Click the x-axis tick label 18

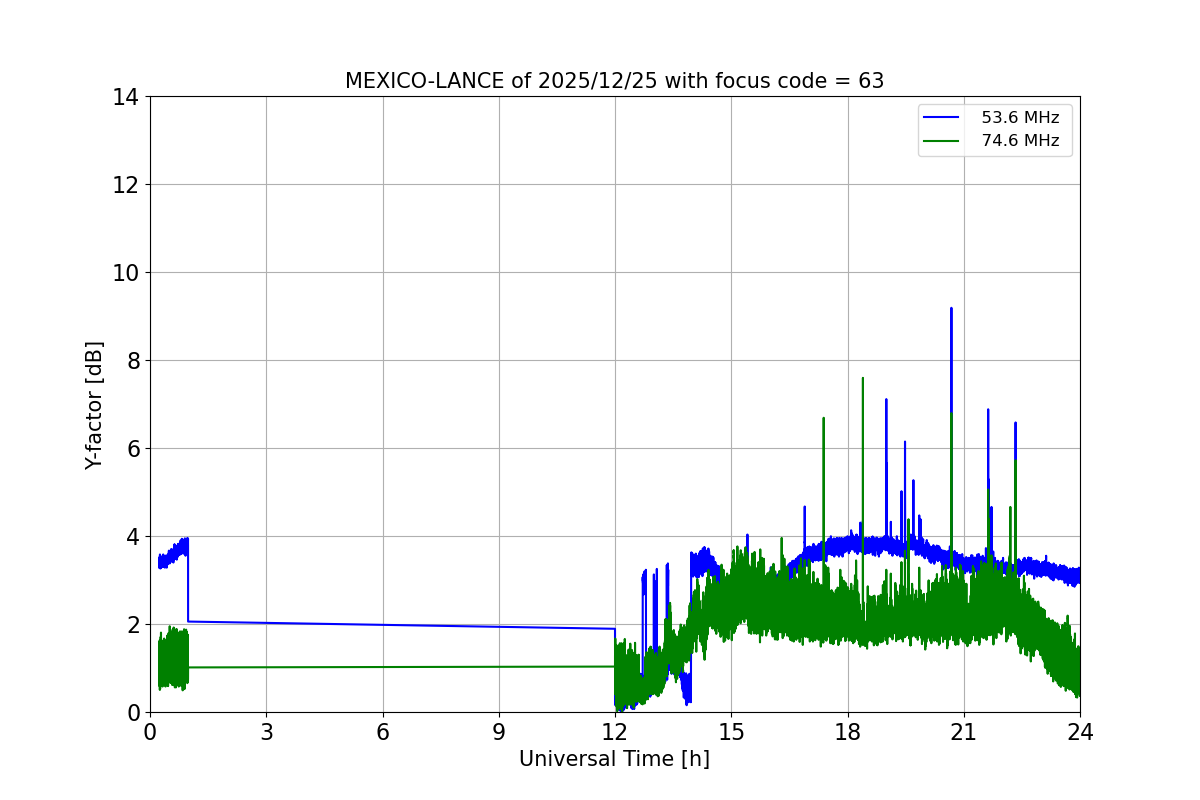tap(848, 732)
